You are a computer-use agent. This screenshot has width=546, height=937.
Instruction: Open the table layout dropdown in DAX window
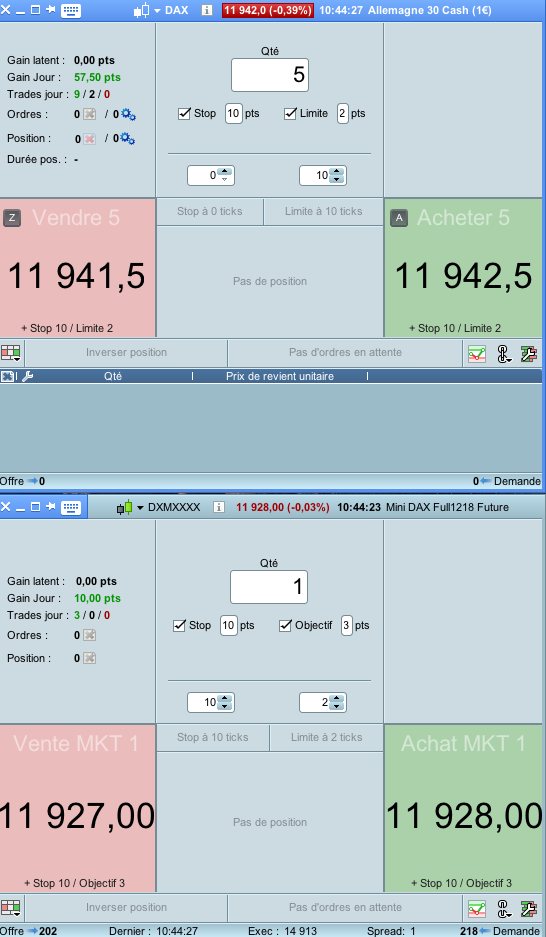click(11, 353)
